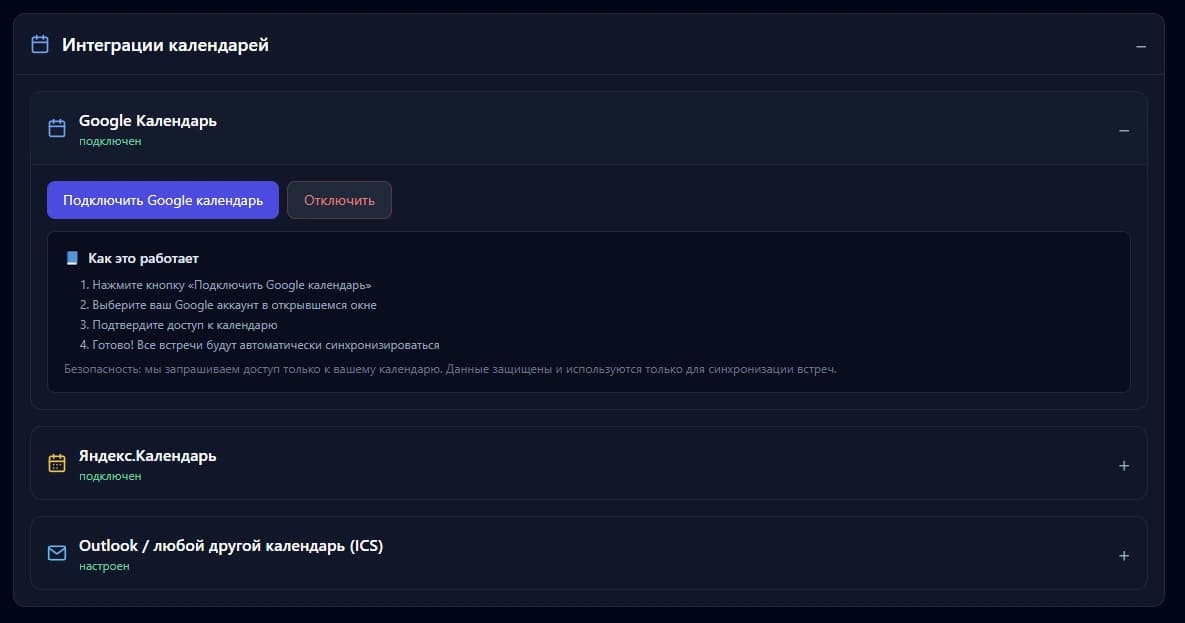Screen dimensions: 1185x623
Task: Click the подключен status under Google Календарь
Action: [x=110, y=141]
